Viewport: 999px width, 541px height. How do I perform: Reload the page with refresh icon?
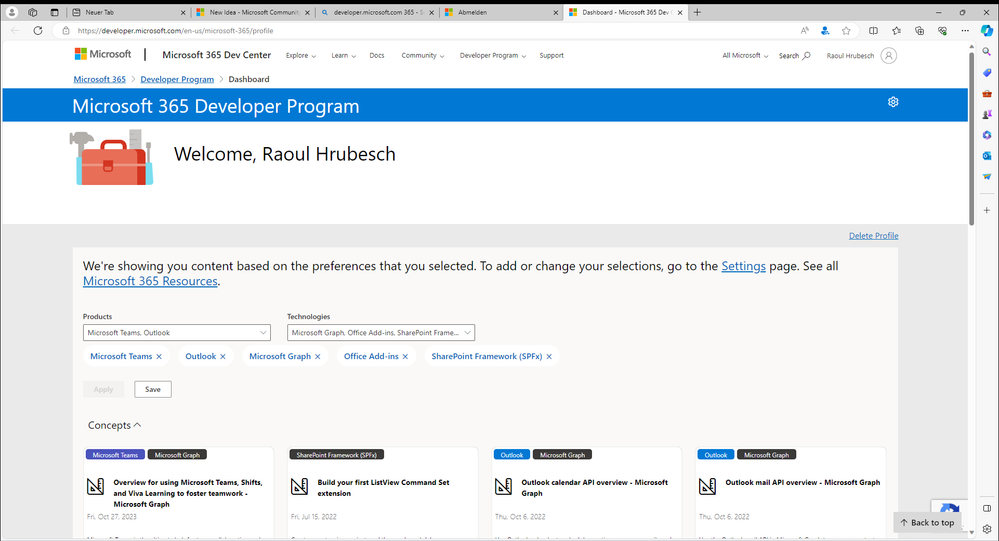pos(38,31)
